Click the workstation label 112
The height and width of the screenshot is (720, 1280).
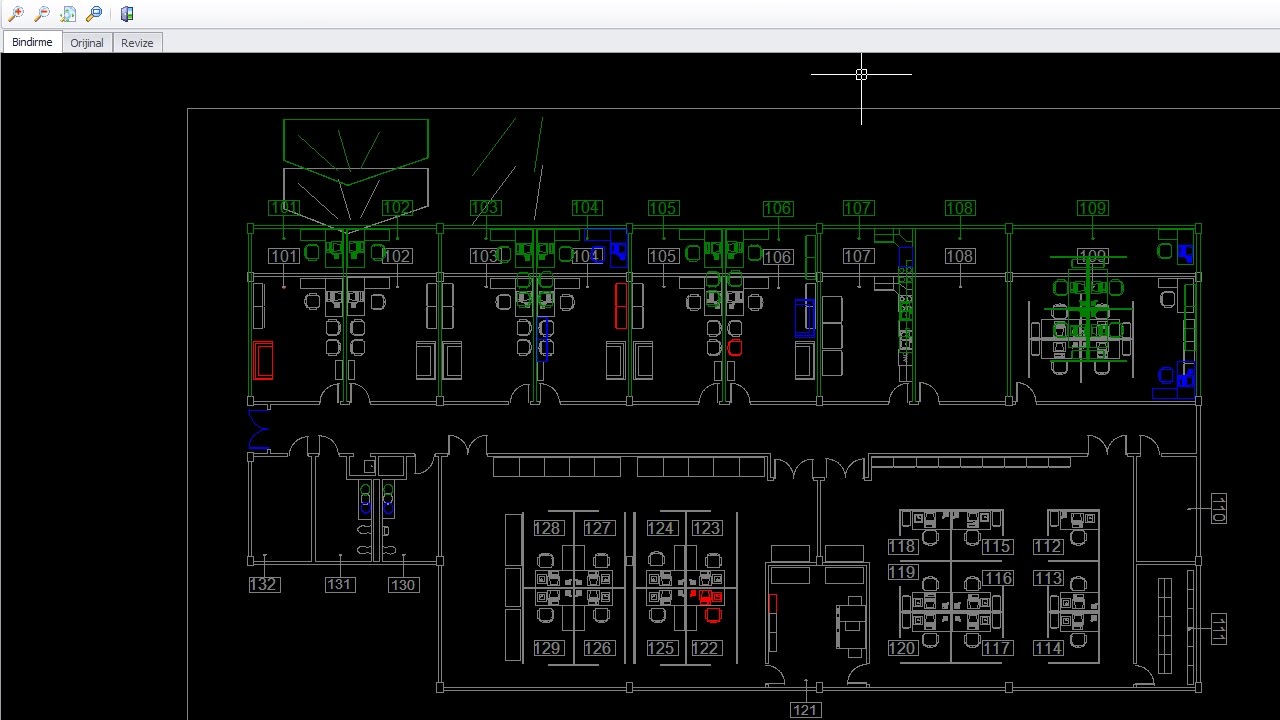(1048, 546)
